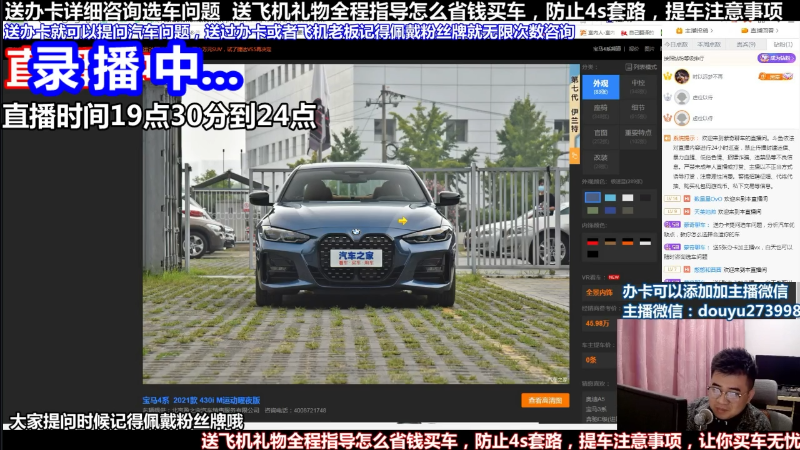The width and height of the screenshot is (800, 450).
Task: Pick the gray-olive exterior color swatch
Action: [x=628, y=210]
